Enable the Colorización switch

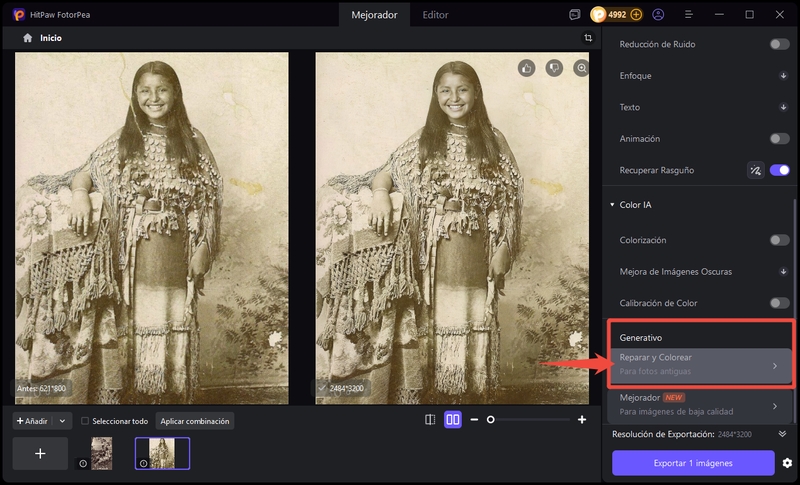(780, 240)
